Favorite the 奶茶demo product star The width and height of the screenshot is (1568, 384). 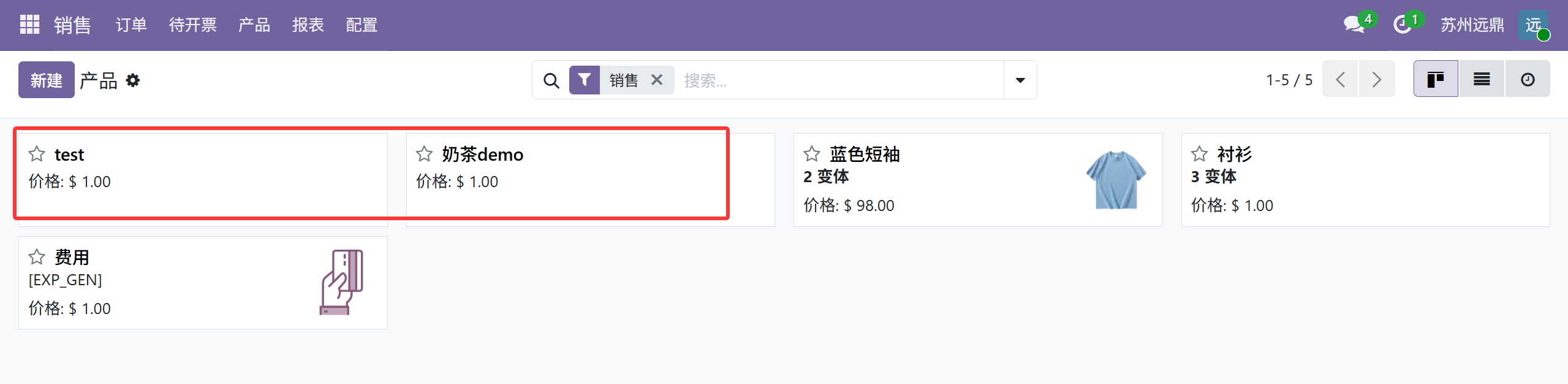425,154
